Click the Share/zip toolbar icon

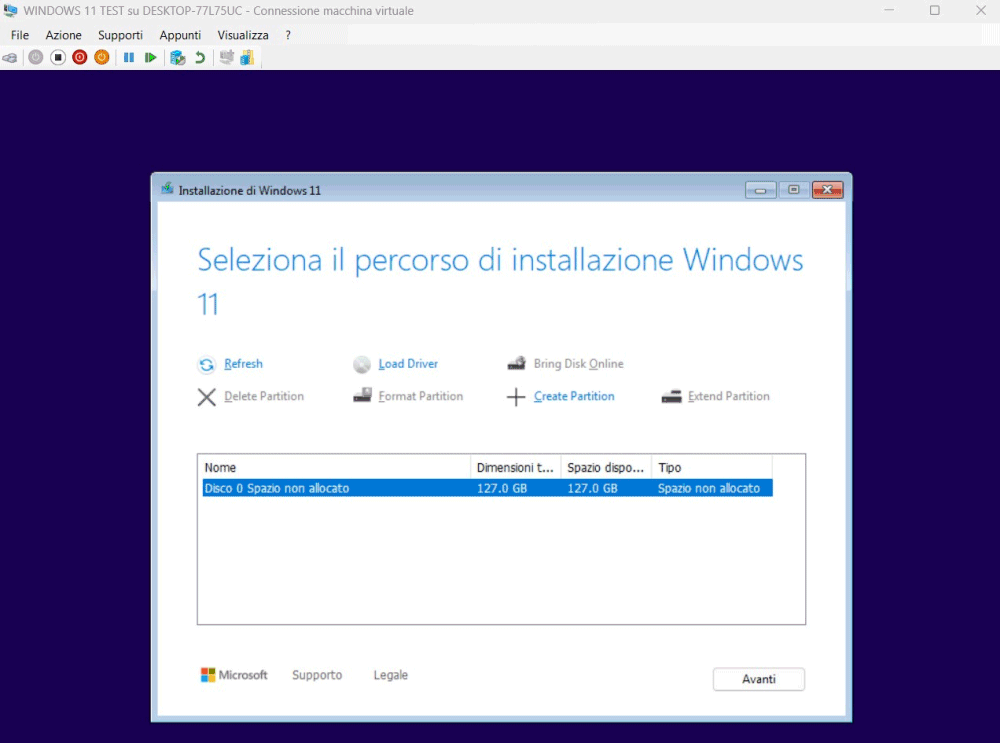click(x=247, y=57)
